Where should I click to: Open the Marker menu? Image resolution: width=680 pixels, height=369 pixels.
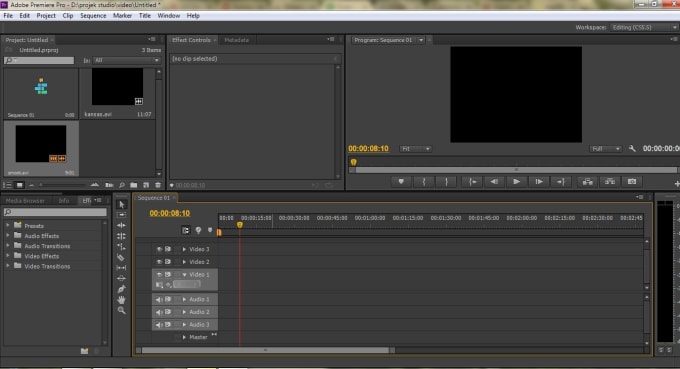click(x=122, y=16)
